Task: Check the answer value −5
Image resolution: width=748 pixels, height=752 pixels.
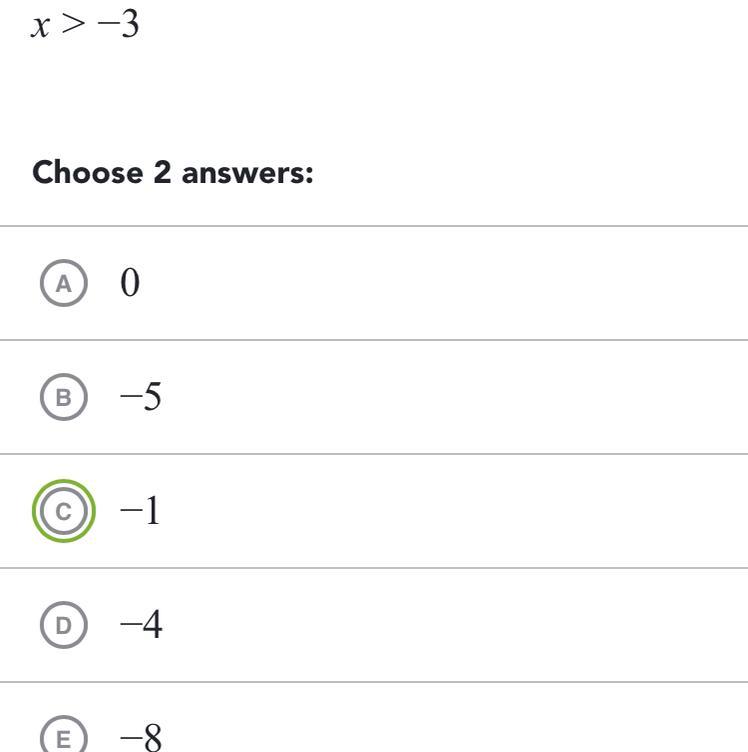Action: [140, 398]
